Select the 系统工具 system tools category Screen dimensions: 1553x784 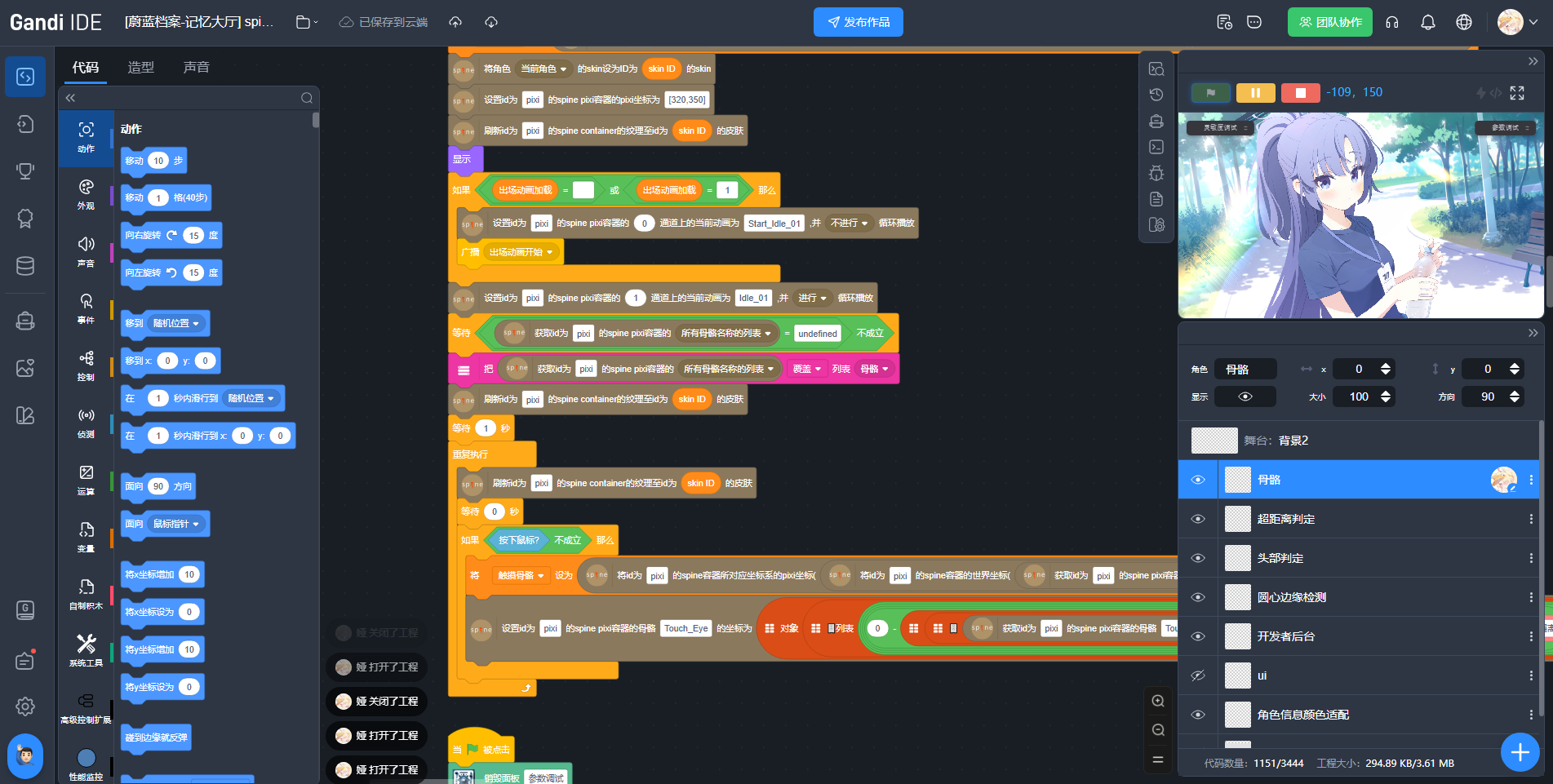click(86, 652)
